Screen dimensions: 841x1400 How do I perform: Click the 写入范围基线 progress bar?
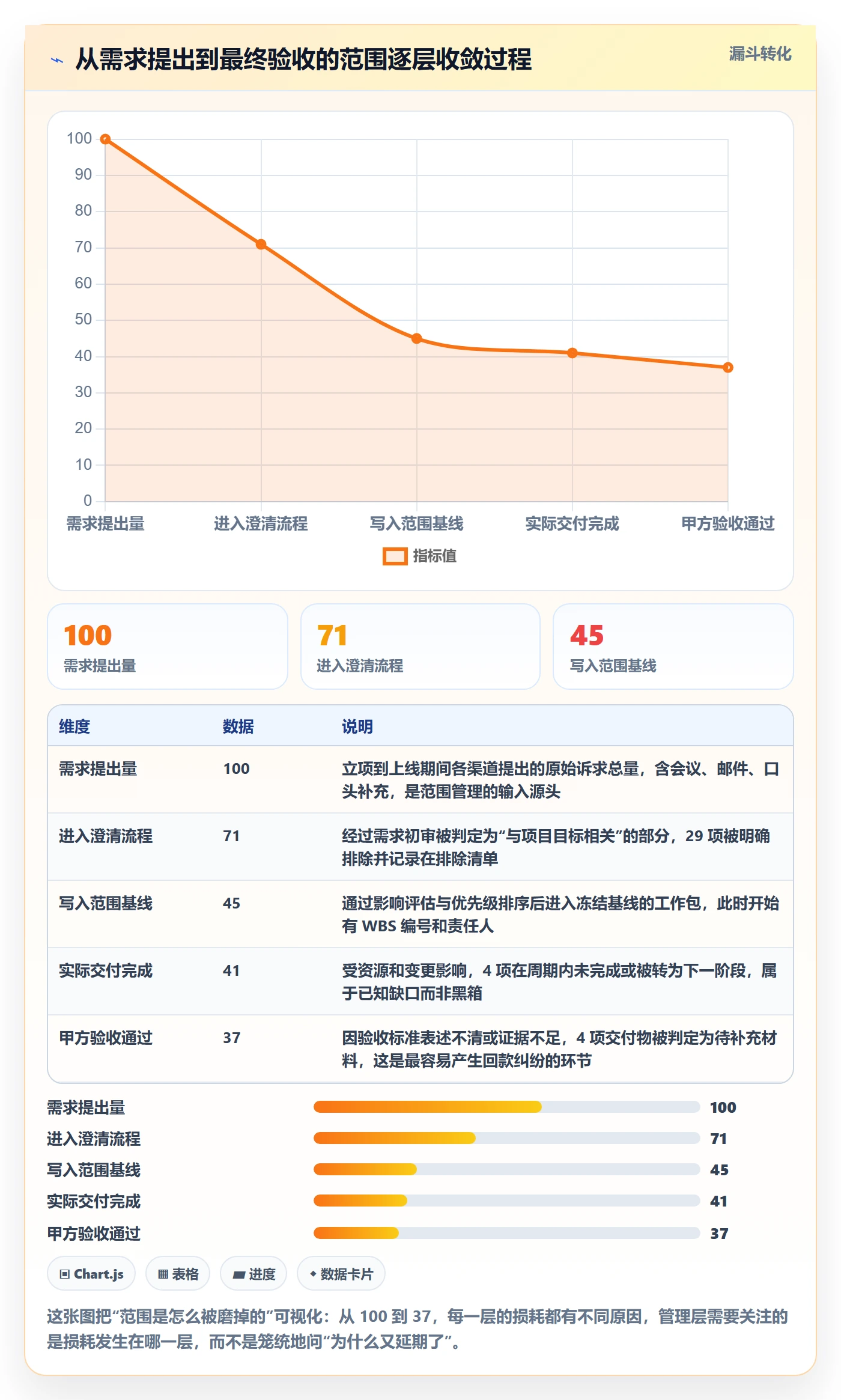click(x=507, y=1169)
